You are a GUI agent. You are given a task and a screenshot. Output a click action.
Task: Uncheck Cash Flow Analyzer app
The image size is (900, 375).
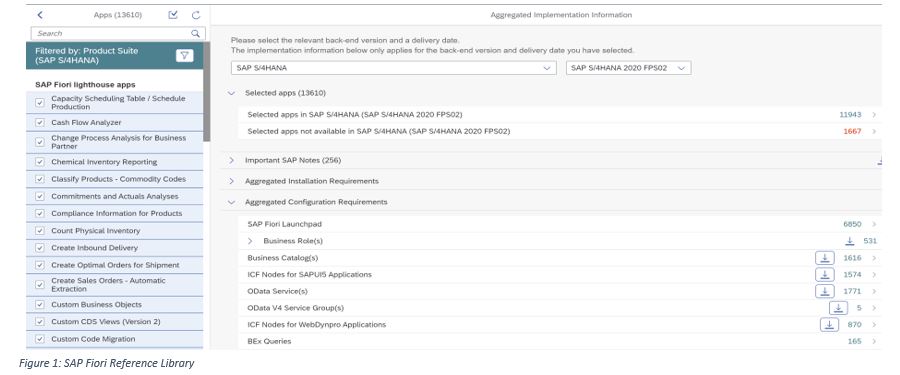tap(40, 122)
